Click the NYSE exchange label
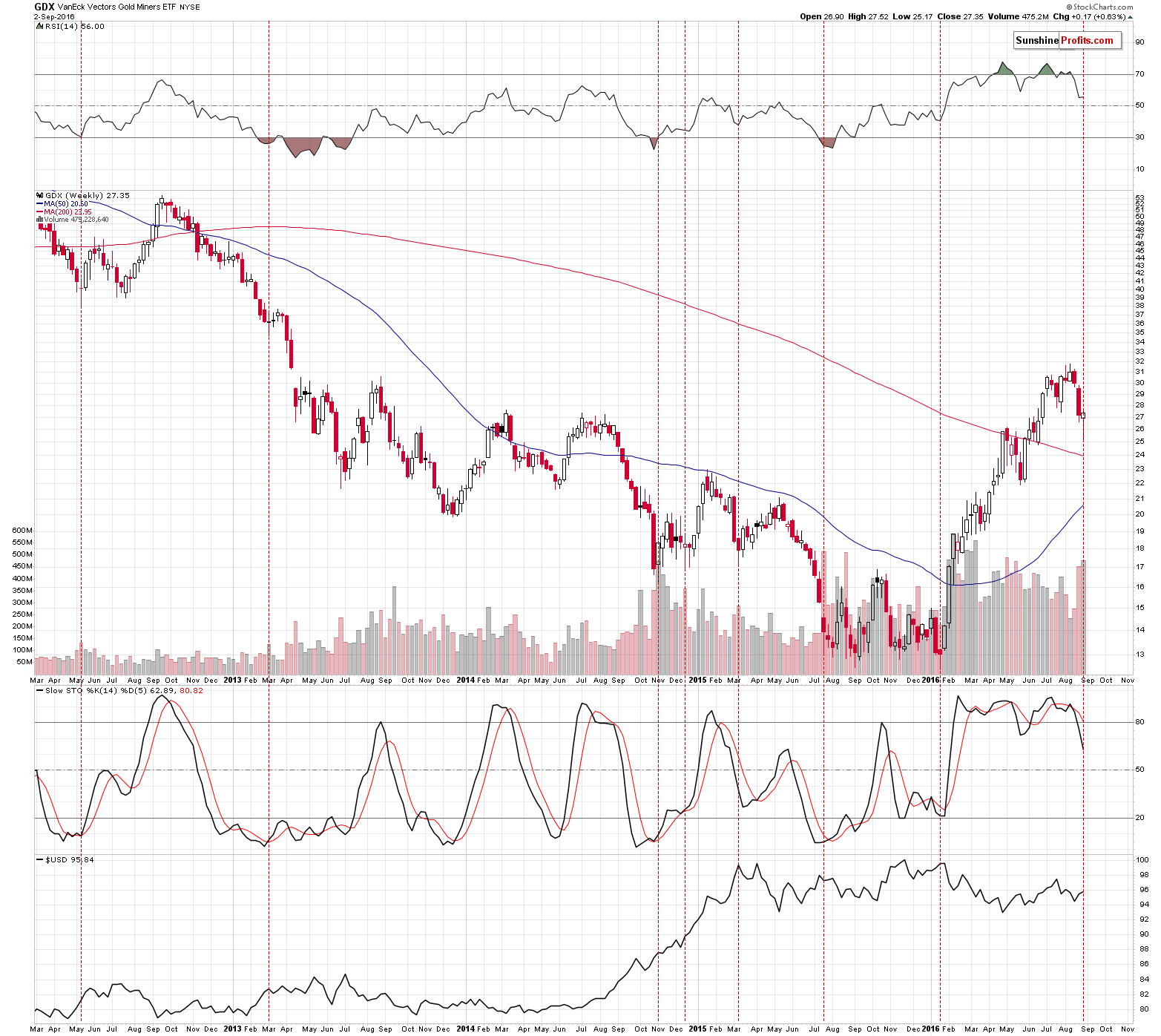This screenshot has height=1036, width=1161. coord(190,7)
